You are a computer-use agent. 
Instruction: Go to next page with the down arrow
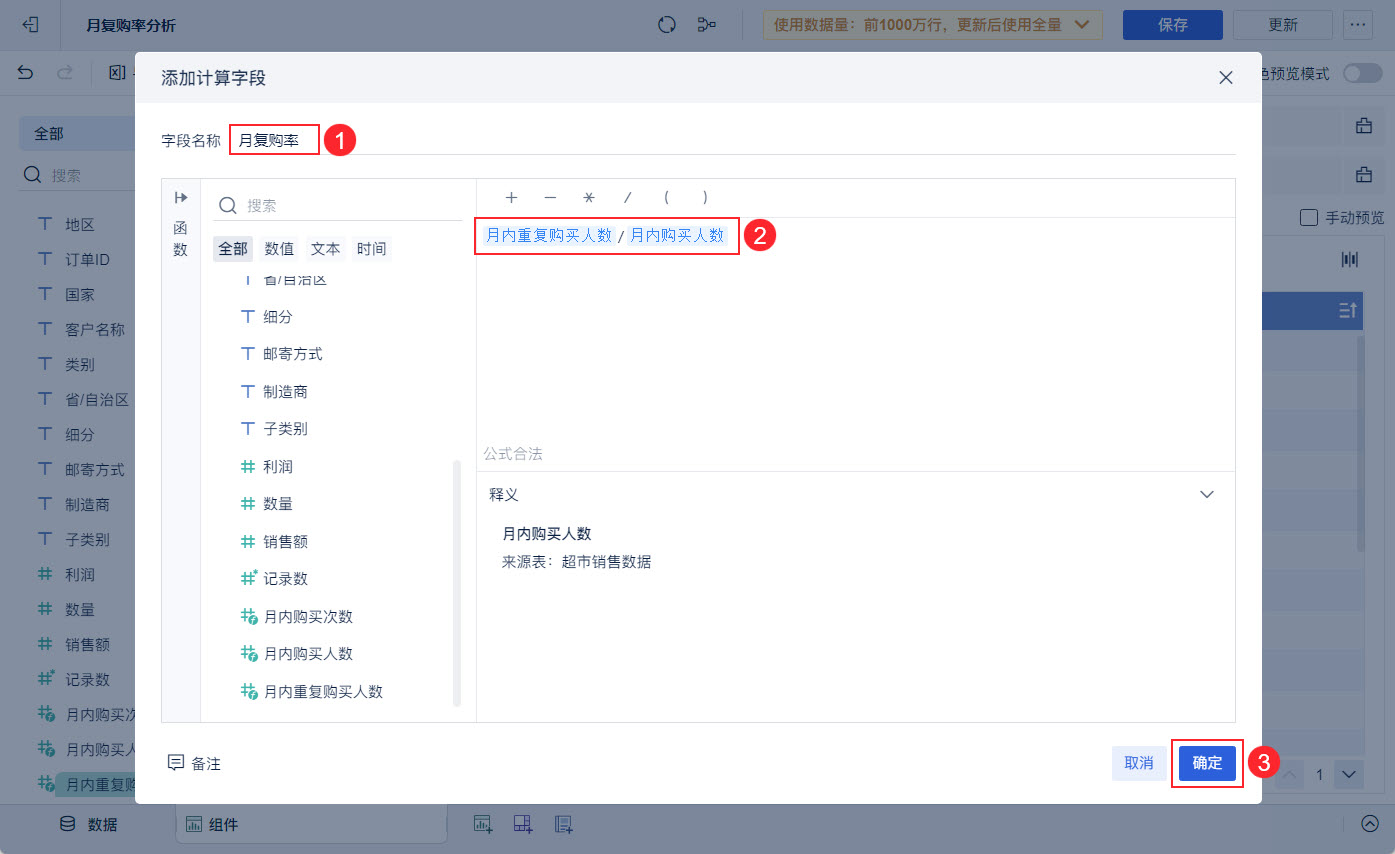1349,775
